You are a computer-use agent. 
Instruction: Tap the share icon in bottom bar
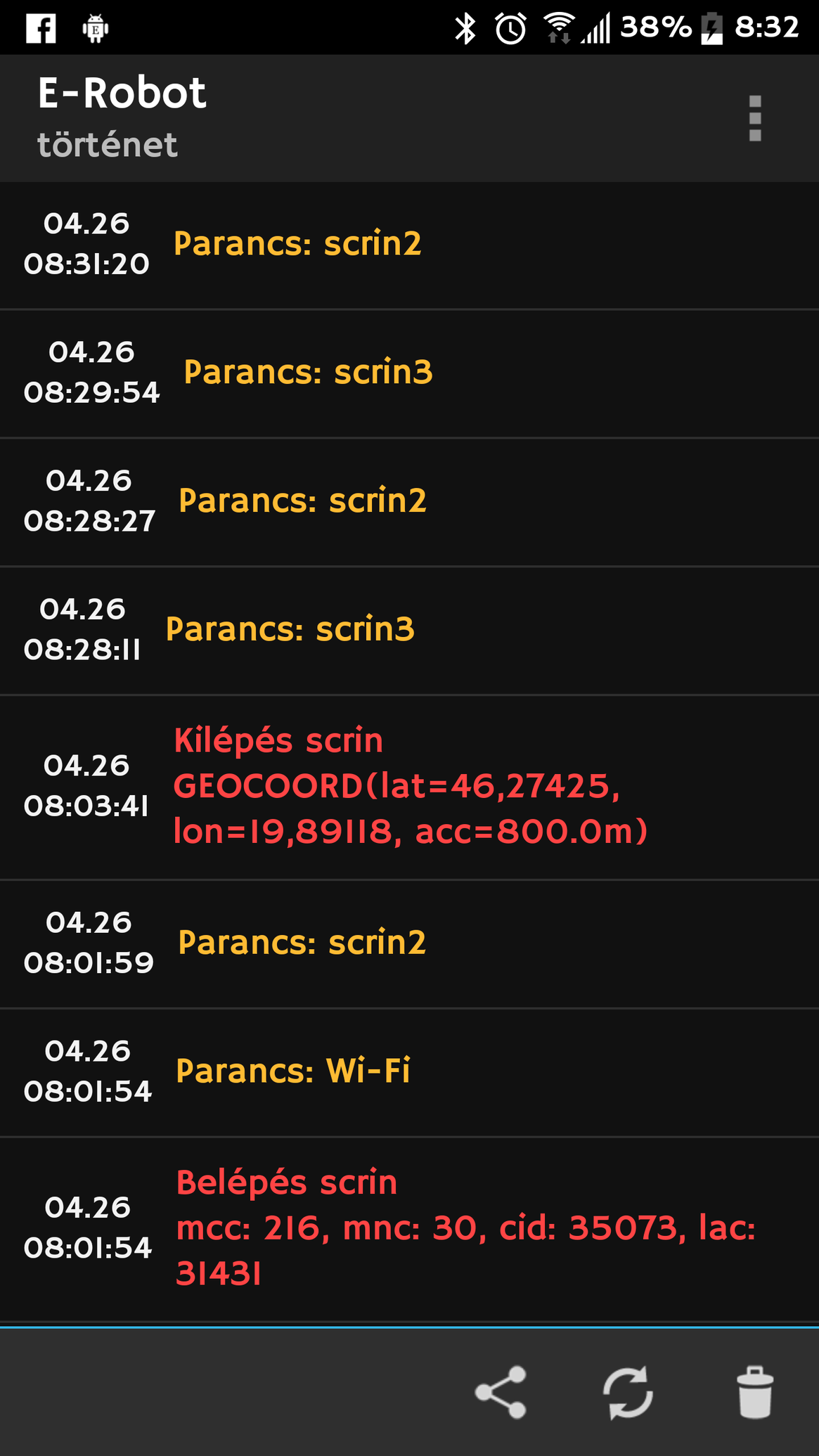tap(501, 1393)
